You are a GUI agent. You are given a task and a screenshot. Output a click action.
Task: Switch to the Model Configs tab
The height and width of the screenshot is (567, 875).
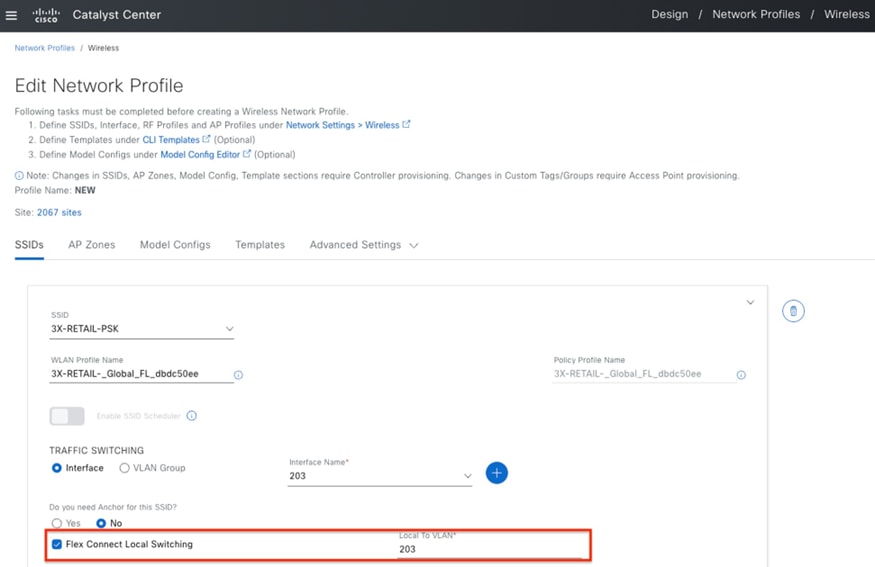point(175,245)
